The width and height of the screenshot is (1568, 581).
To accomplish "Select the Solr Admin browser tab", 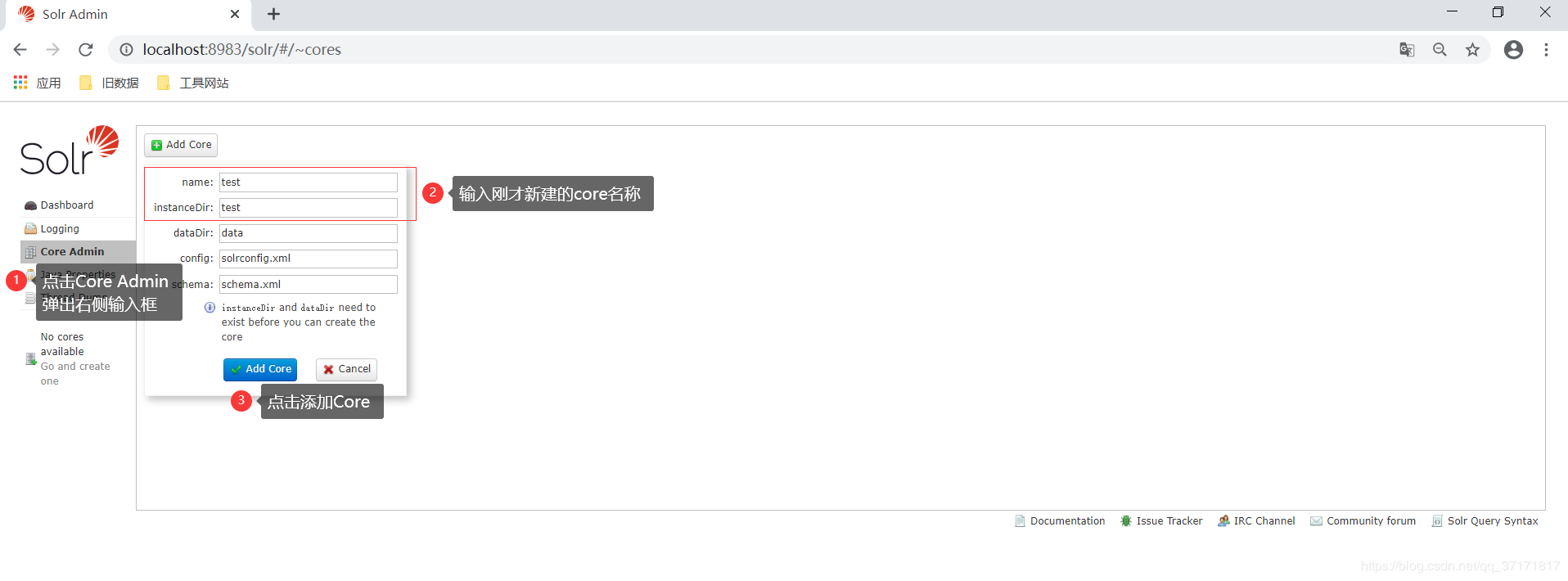I will click(x=127, y=15).
